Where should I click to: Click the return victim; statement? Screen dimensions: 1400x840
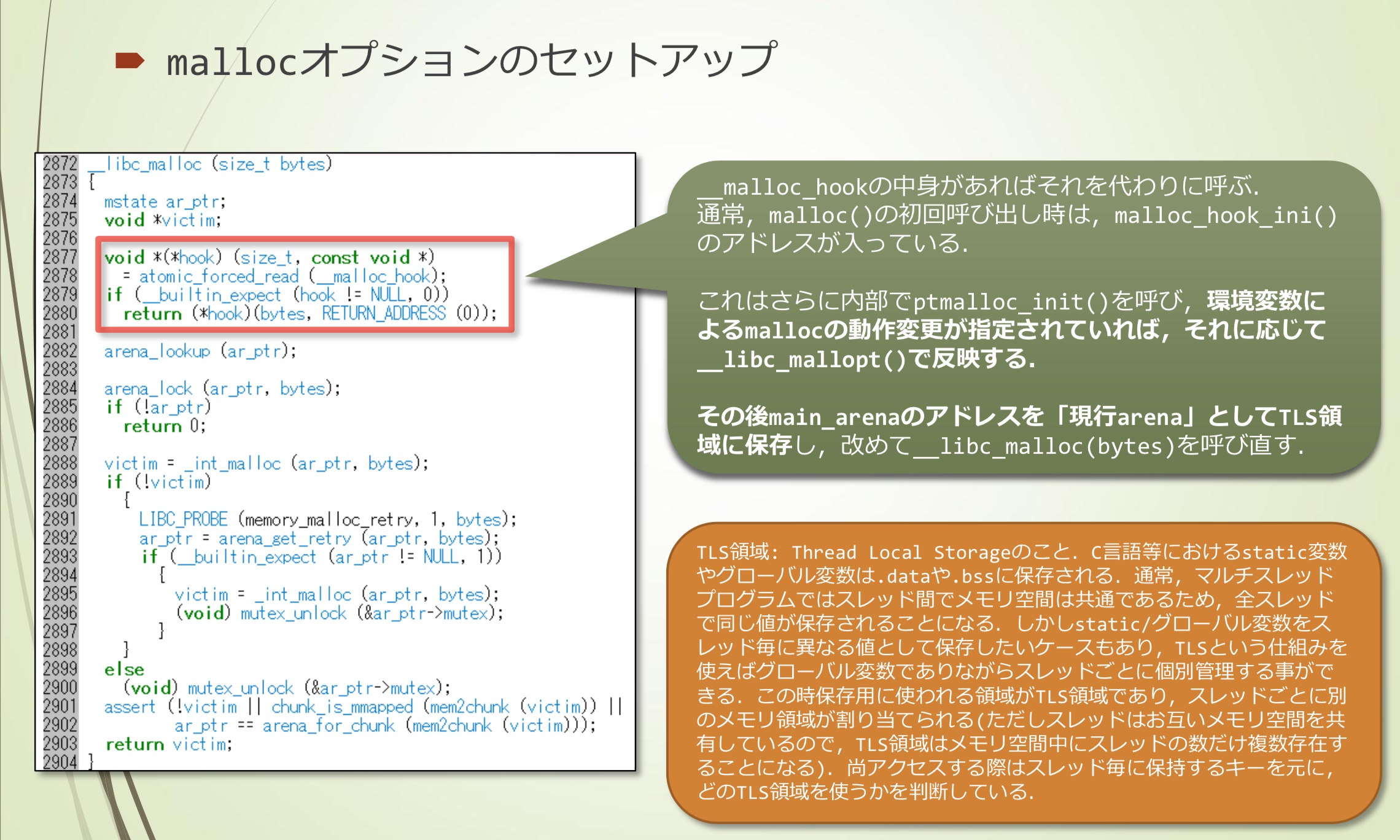(x=169, y=744)
